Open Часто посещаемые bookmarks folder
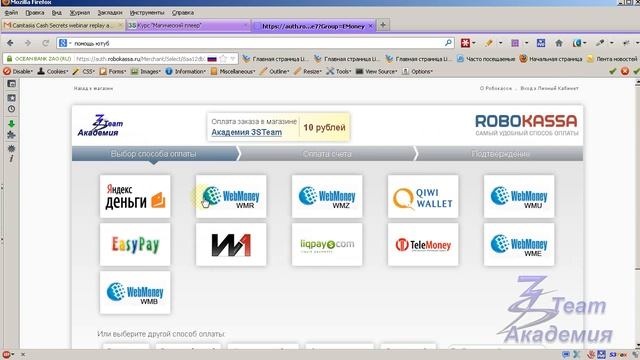This screenshot has height=360, width=640. point(486,59)
